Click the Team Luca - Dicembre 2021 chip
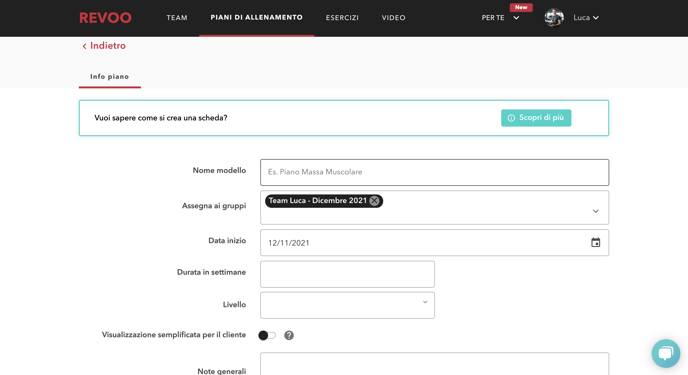Image resolution: width=688 pixels, height=375 pixels. click(x=324, y=201)
